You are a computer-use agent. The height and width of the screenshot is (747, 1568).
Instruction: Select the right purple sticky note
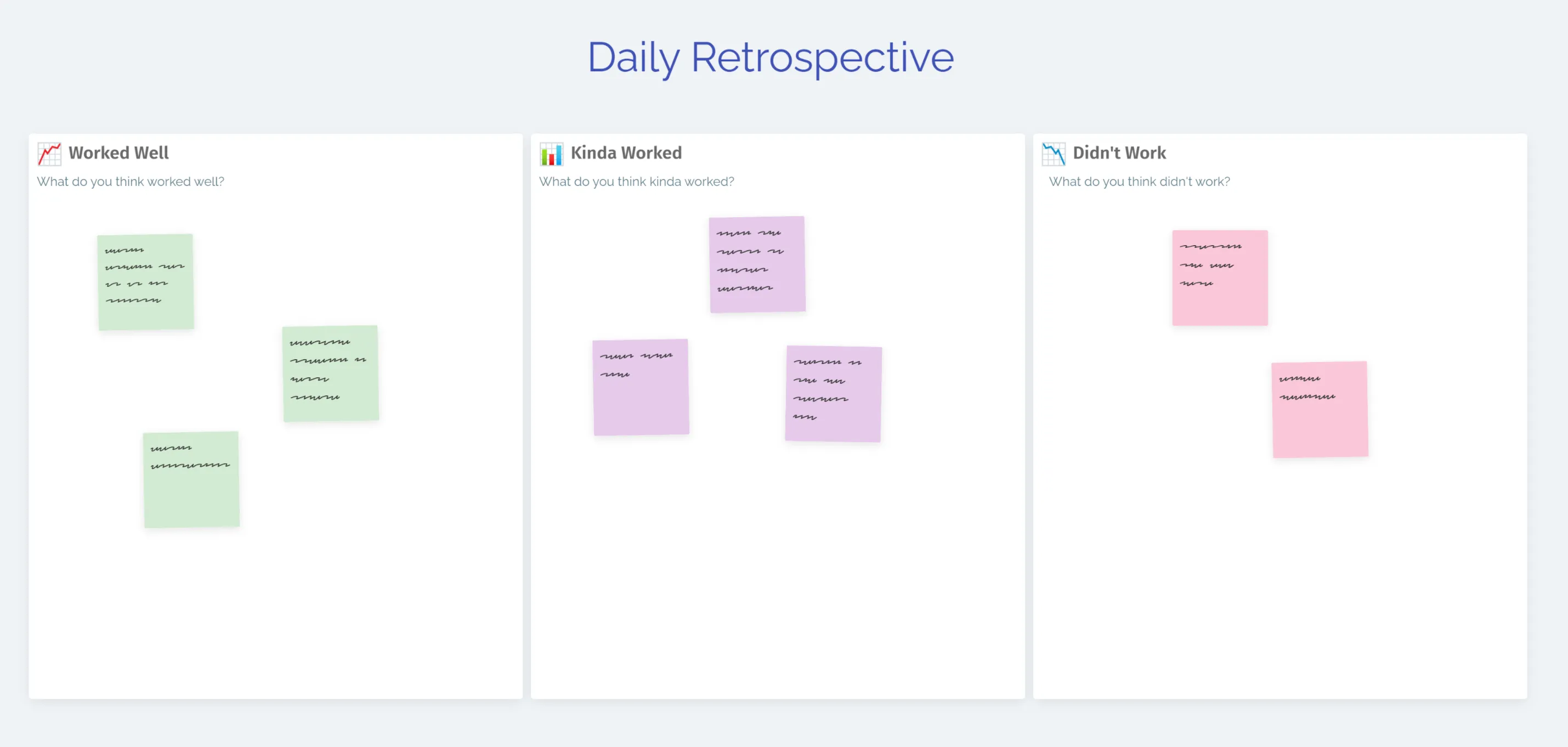(x=833, y=394)
